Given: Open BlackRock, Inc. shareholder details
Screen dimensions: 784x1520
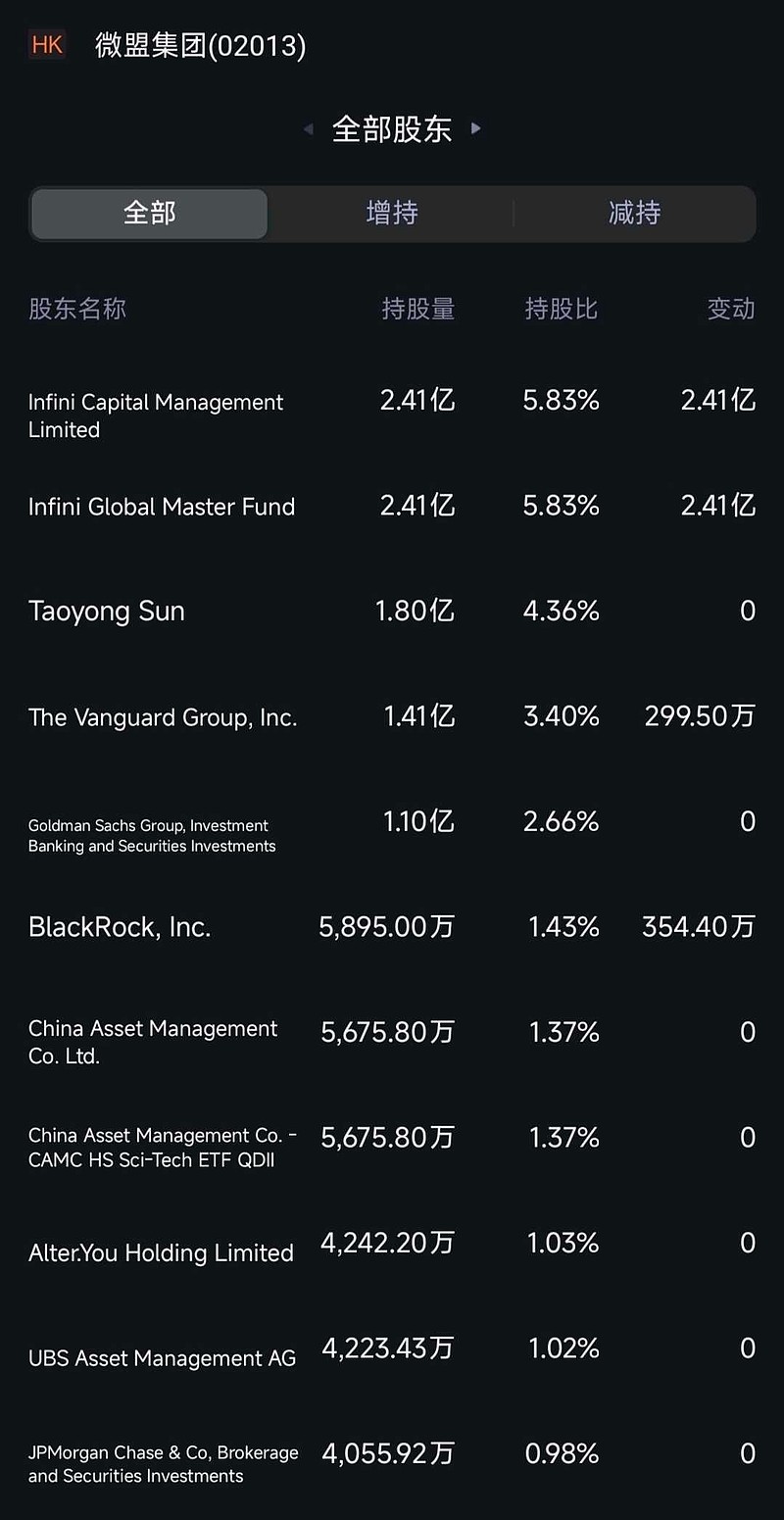Looking at the screenshot, I should 120,927.
